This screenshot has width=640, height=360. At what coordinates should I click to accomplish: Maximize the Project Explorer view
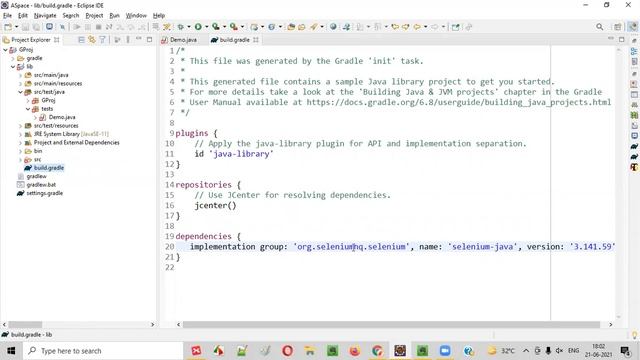[x=149, y=40]
